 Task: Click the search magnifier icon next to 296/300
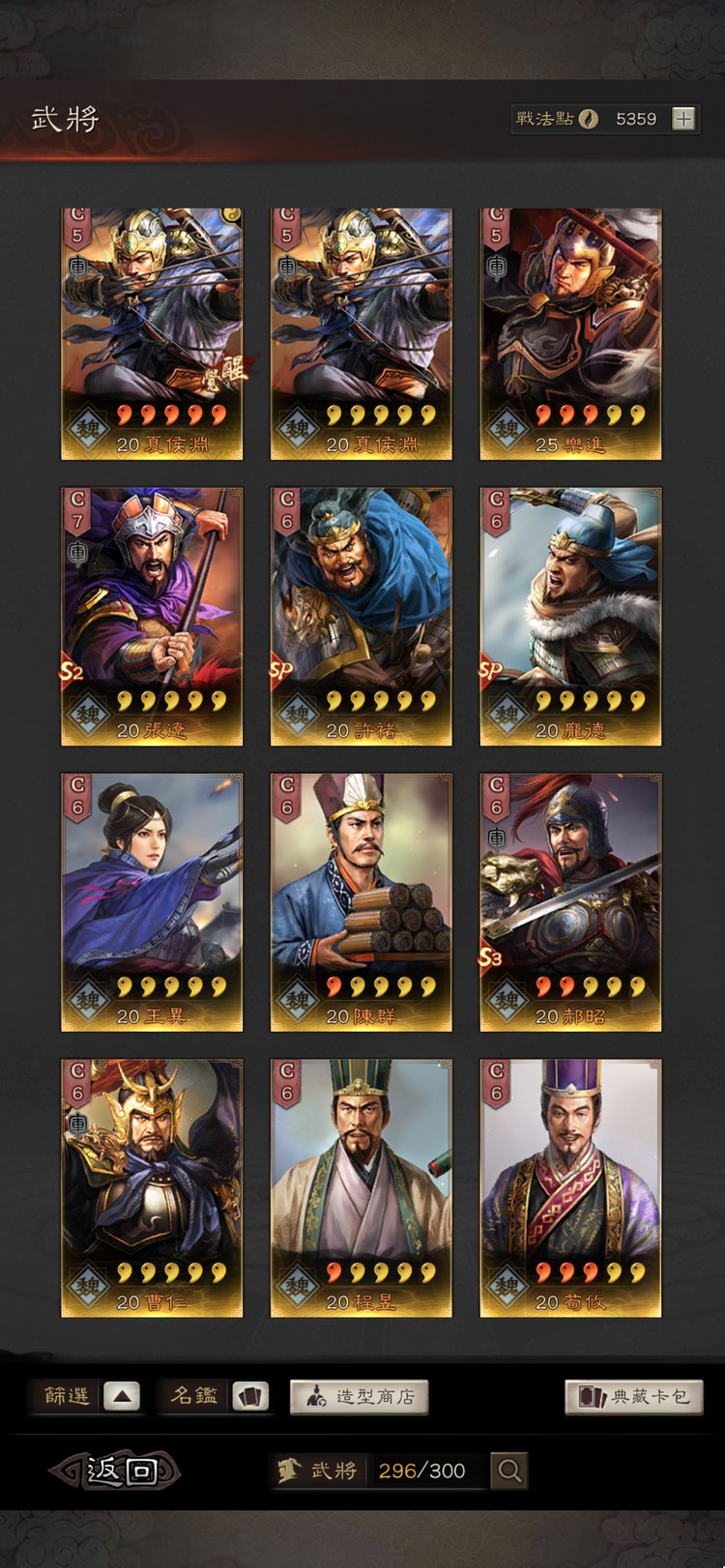[x=509, y=1470]
